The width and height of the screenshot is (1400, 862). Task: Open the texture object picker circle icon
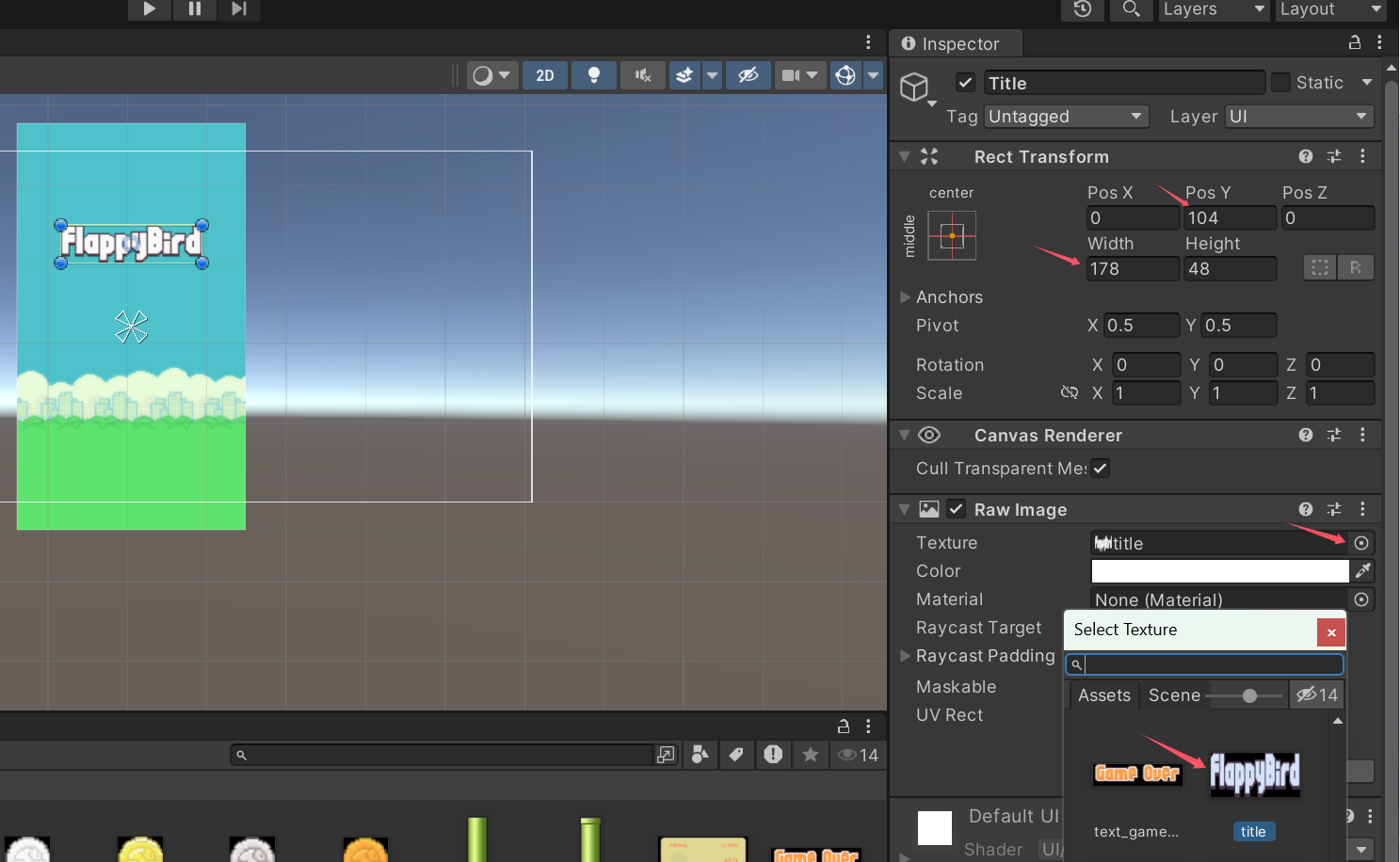pyautogui.click(x=1361, y=543)
